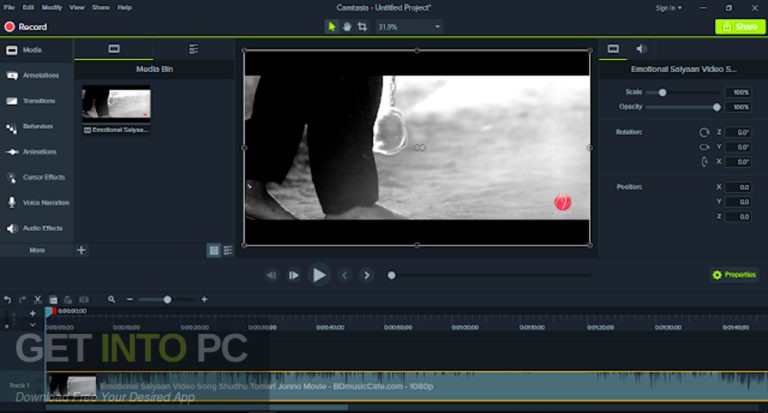768x413 pixels.
Task: Click the Cut scissors icon
Action: click(x=38, y=299)
